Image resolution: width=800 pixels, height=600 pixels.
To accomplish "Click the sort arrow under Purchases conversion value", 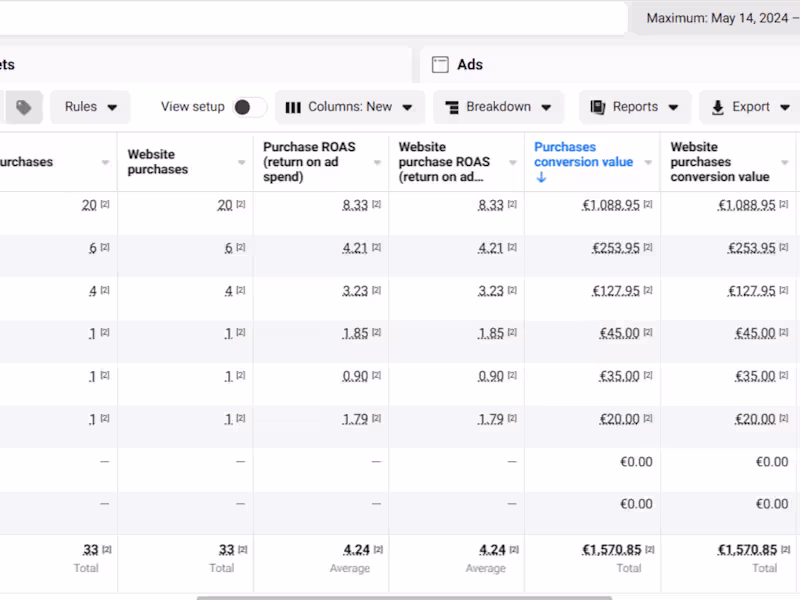I will click(541, 178).
